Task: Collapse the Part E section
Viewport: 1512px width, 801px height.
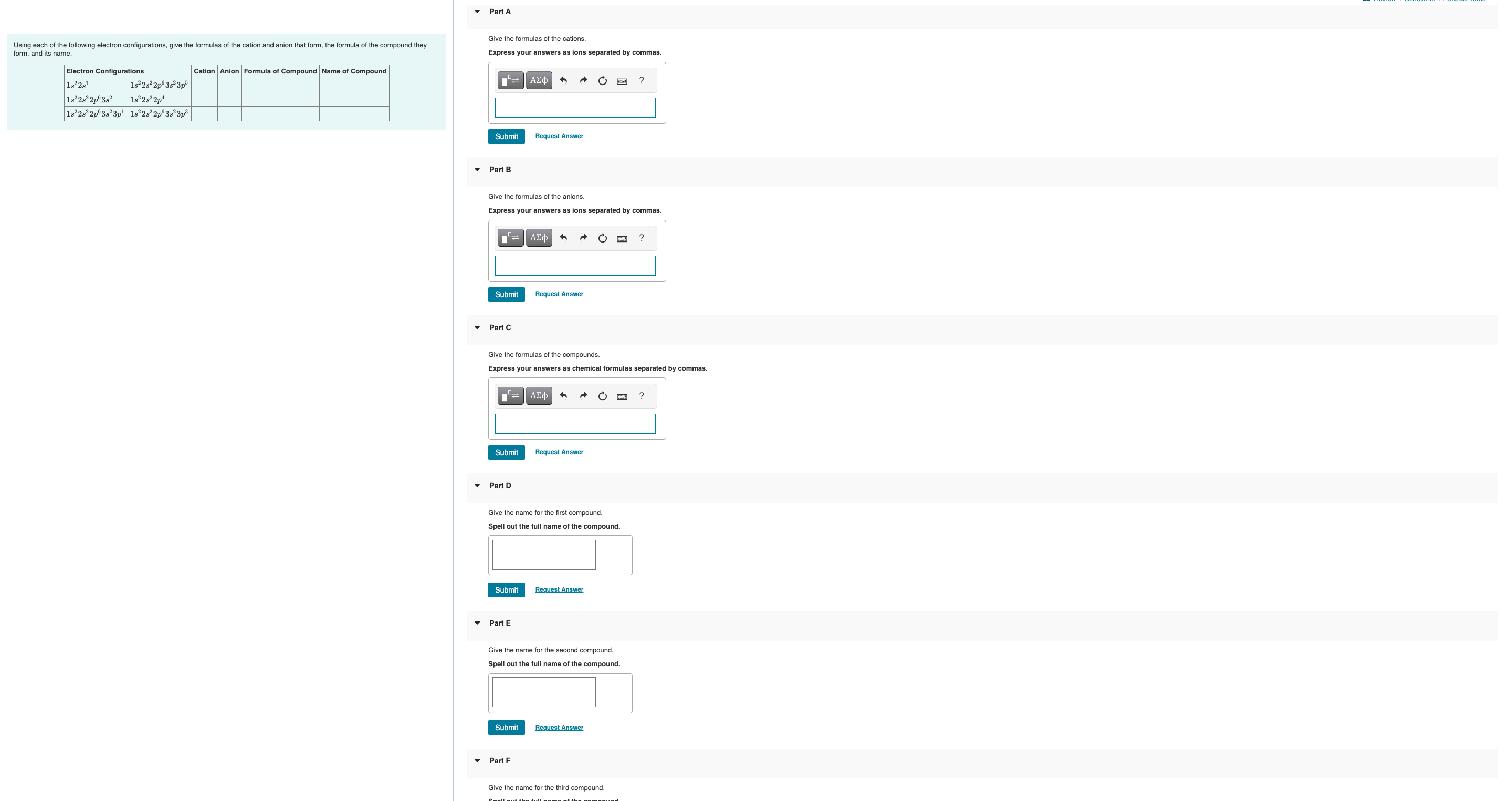Action: click(477, 623)
